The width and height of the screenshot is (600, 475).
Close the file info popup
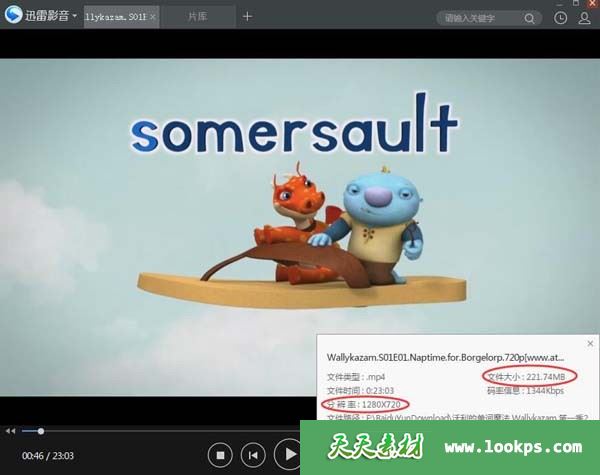(x=590, y=343)
